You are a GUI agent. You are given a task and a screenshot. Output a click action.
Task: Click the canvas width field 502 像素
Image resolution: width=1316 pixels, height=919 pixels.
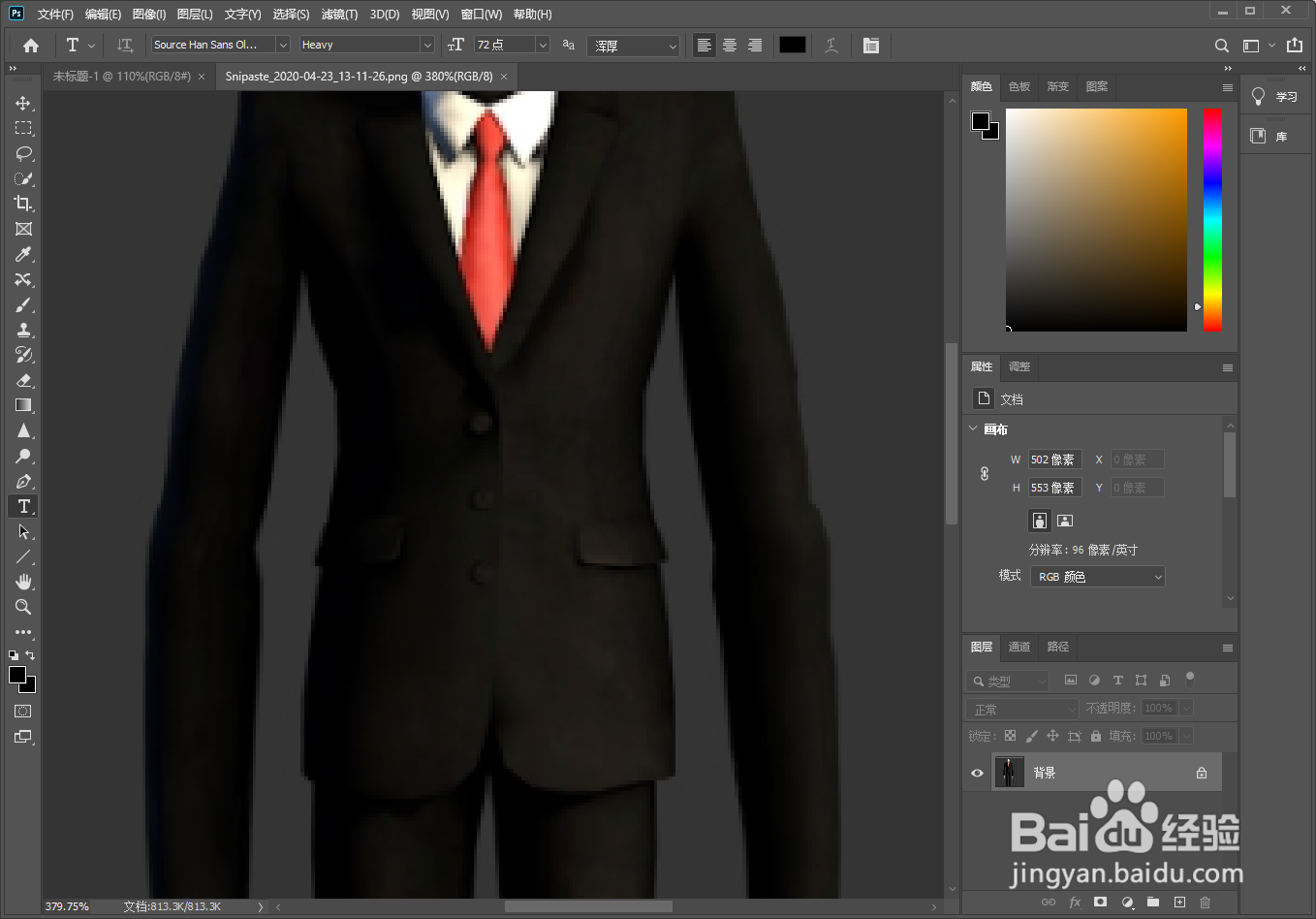coord(1054,459)
